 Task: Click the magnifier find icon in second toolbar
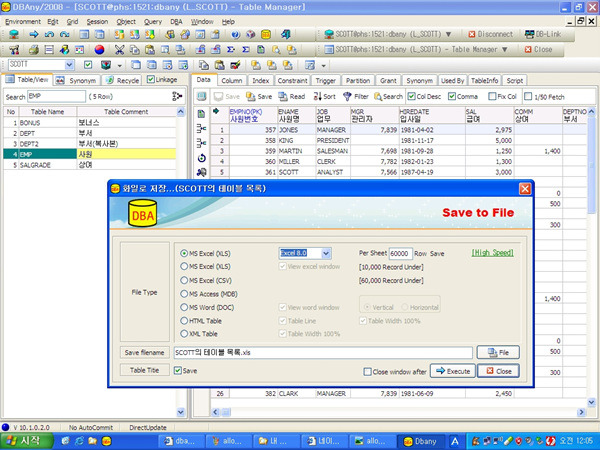pyautogui.click(x=276, y=50)
